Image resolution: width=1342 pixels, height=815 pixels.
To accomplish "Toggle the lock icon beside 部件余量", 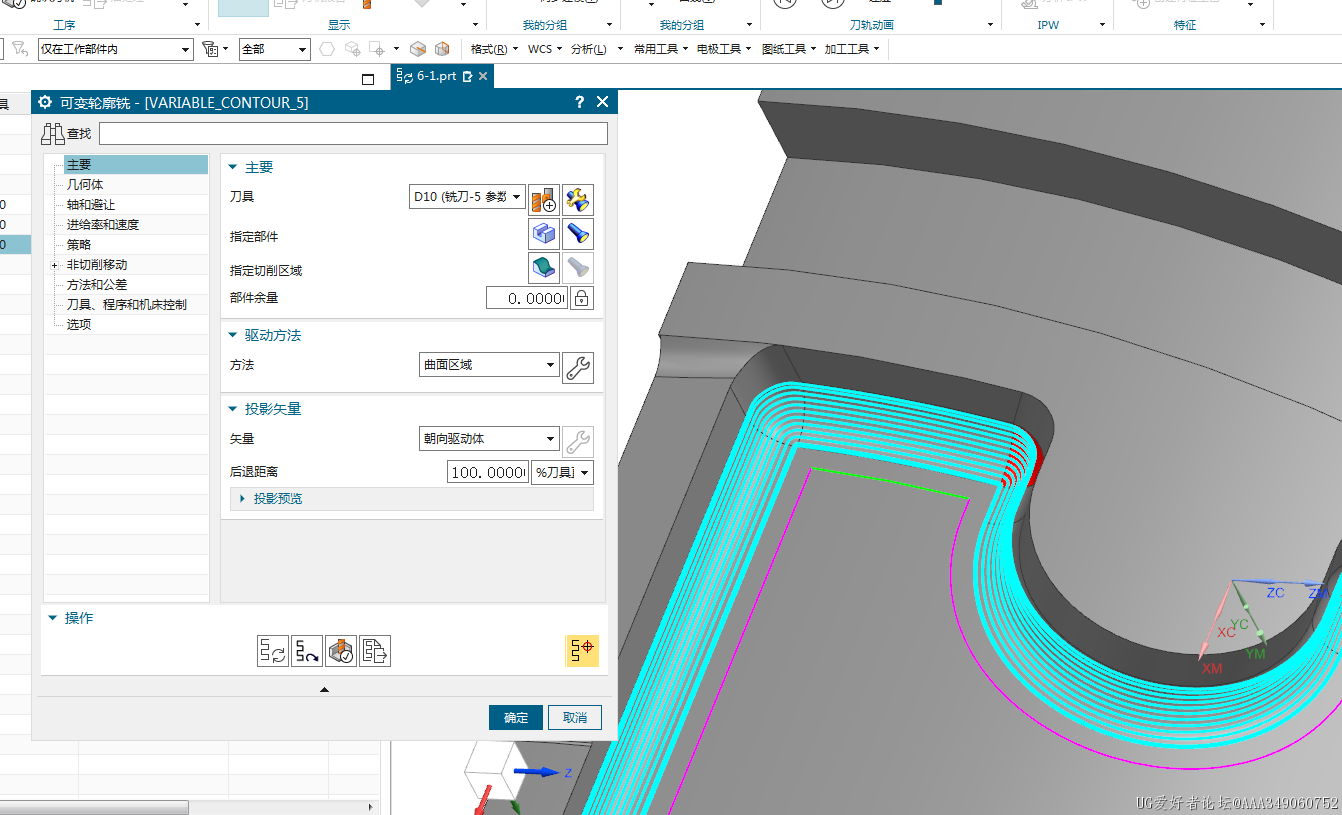I will tap(581, 298).
